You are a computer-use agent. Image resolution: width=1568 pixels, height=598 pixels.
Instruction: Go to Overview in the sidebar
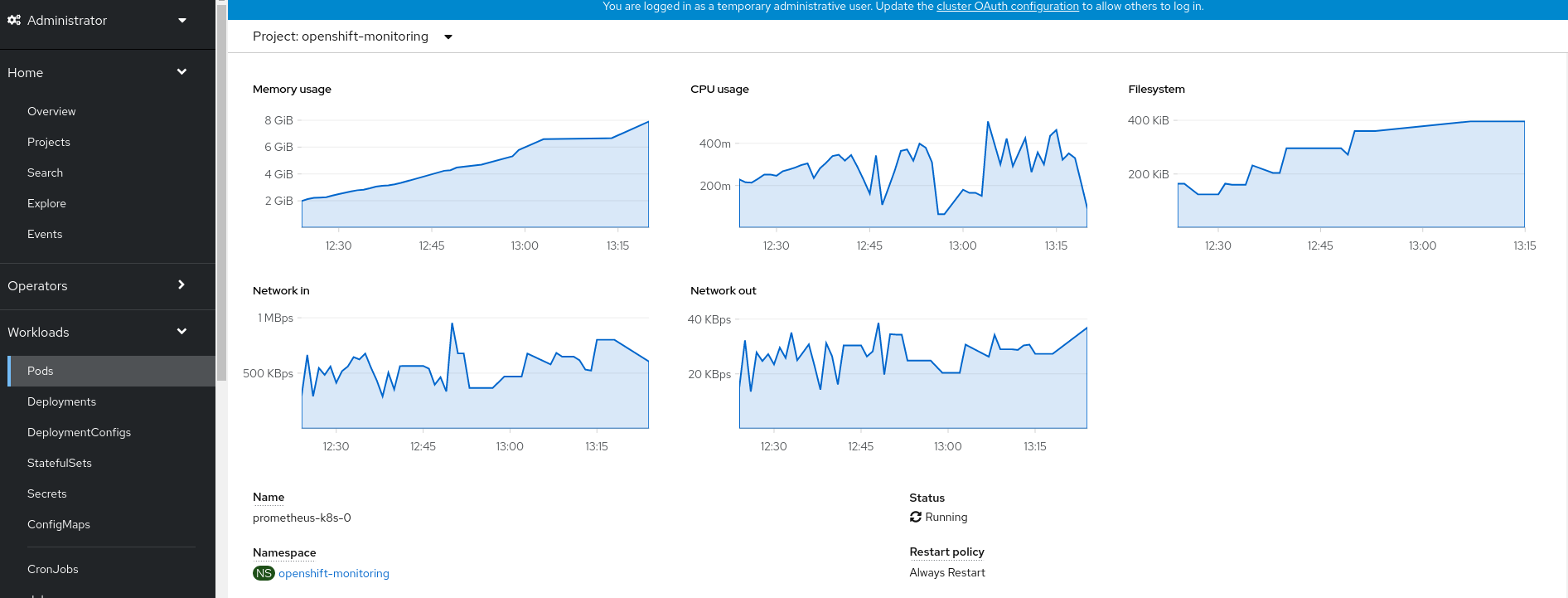point(51,111)
